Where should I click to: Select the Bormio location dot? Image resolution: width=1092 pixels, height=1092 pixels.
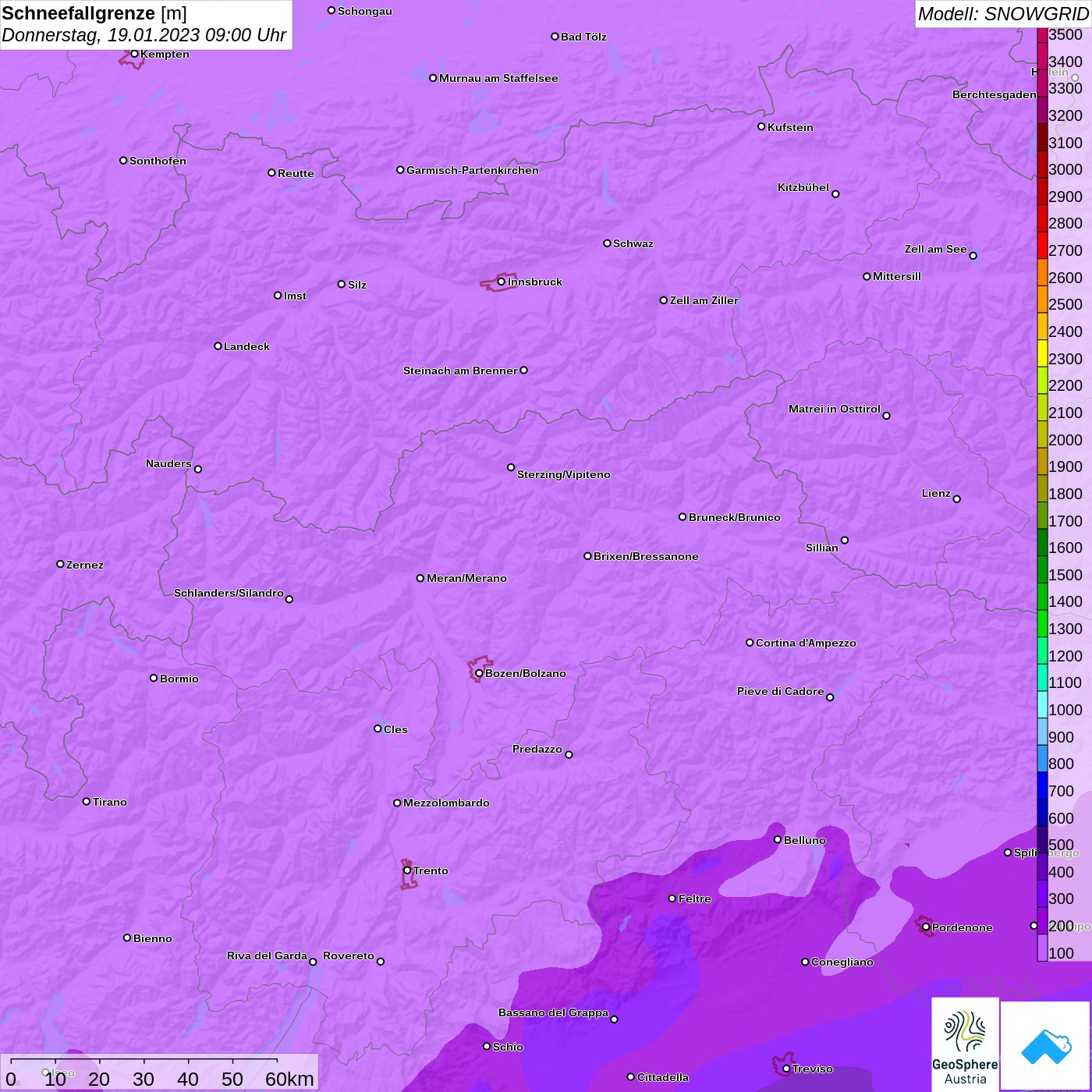(x=154, y=678)
